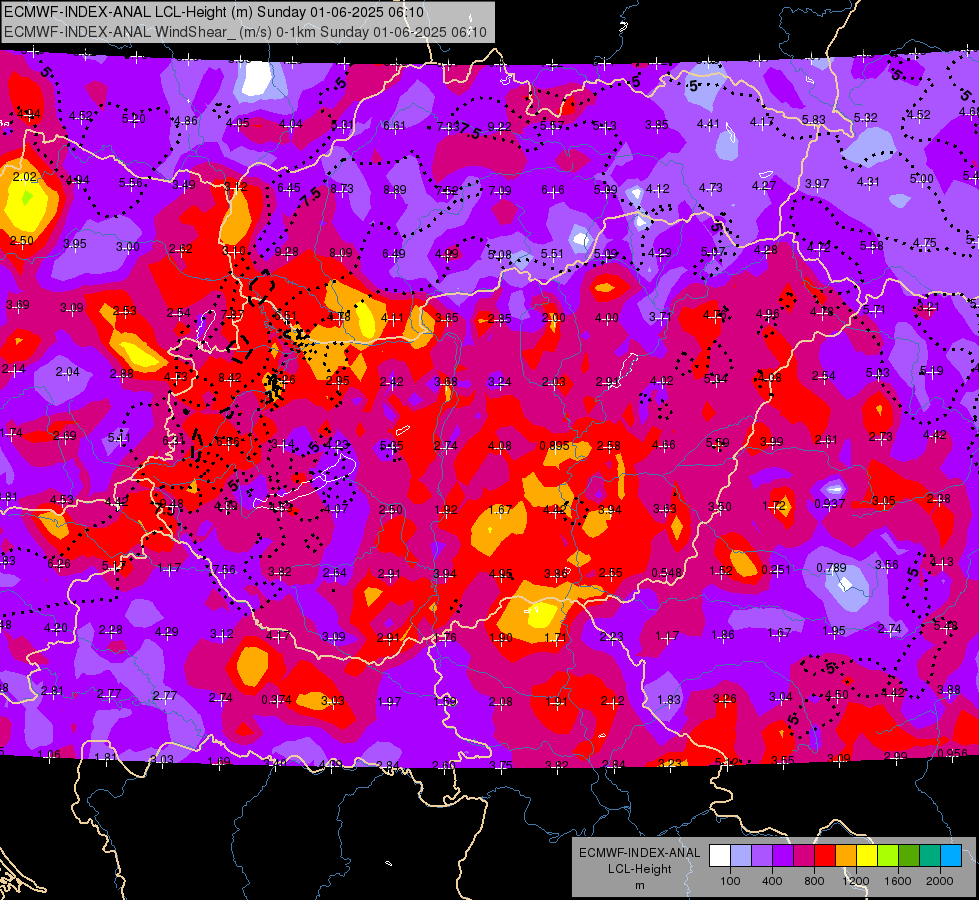Click the legend title 'ECMWF-INDEX-ANAL'
The width and height of the screenshot is (979, 900).
click(x=639, y=853)
